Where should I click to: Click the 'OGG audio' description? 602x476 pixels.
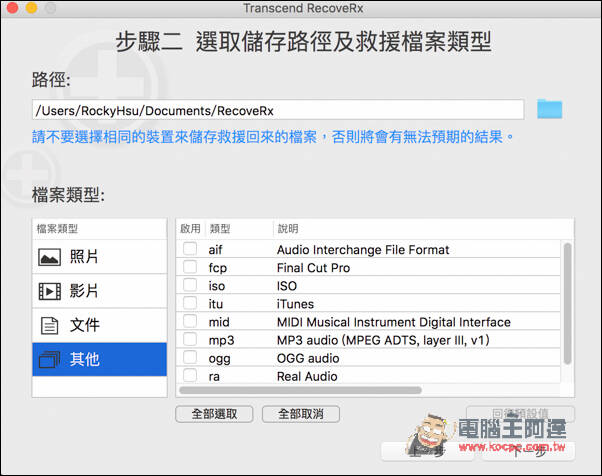pos(308,358)
